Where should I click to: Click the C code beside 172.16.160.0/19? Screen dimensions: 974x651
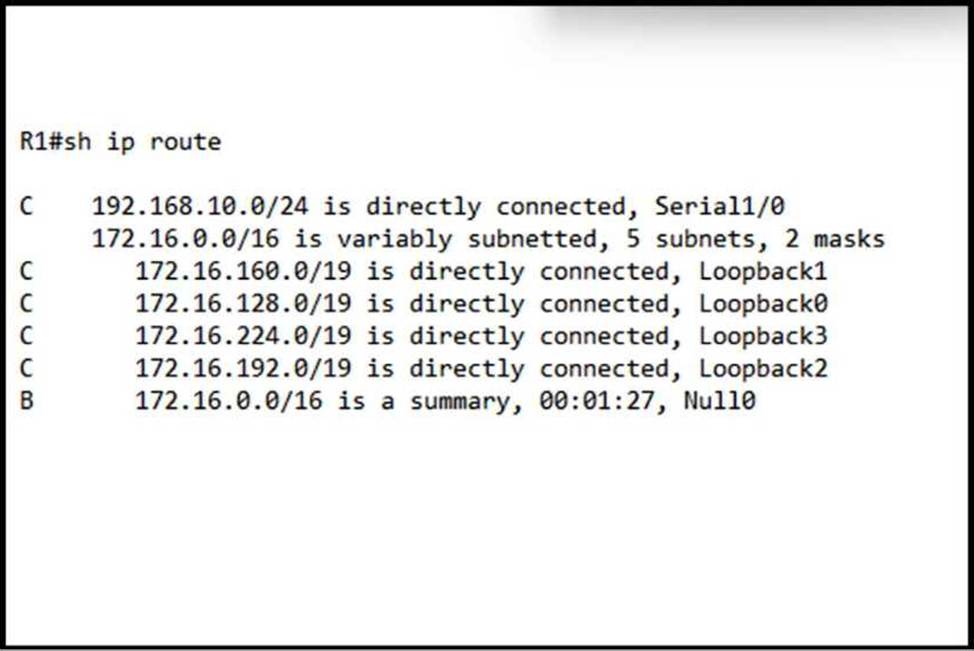tap(26, 272)
